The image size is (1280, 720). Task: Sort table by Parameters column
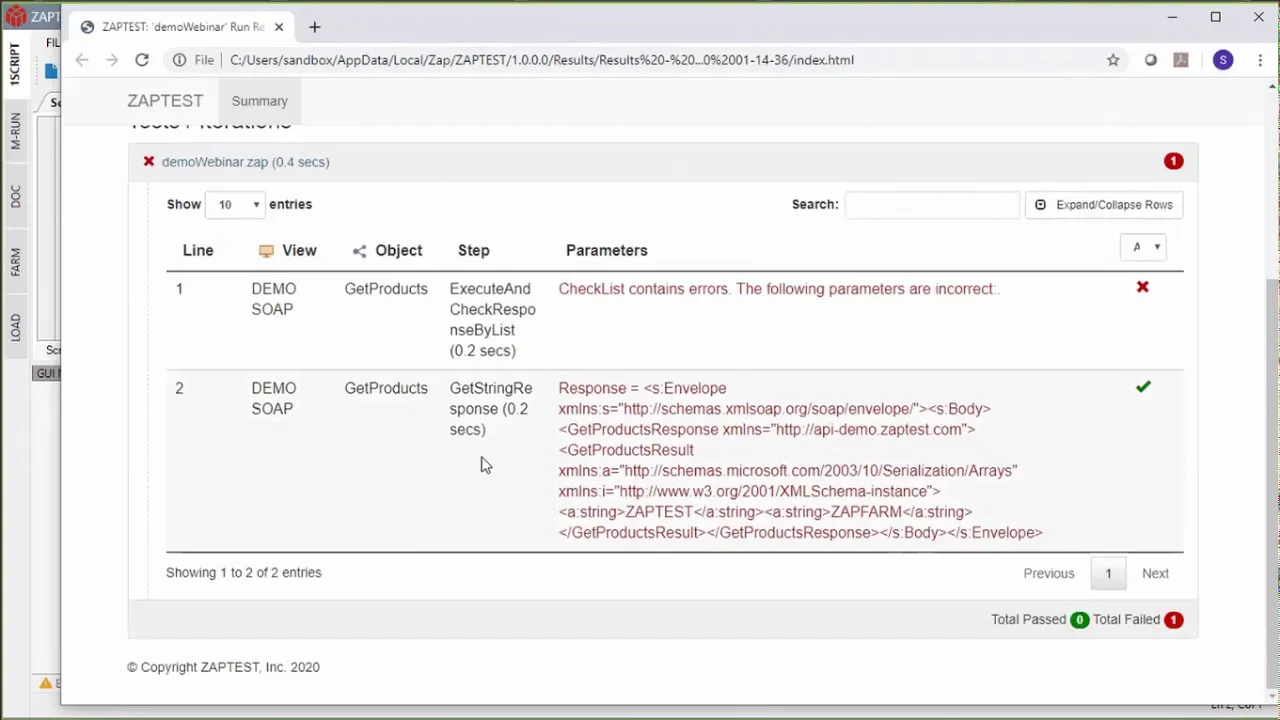coord(607,251)
